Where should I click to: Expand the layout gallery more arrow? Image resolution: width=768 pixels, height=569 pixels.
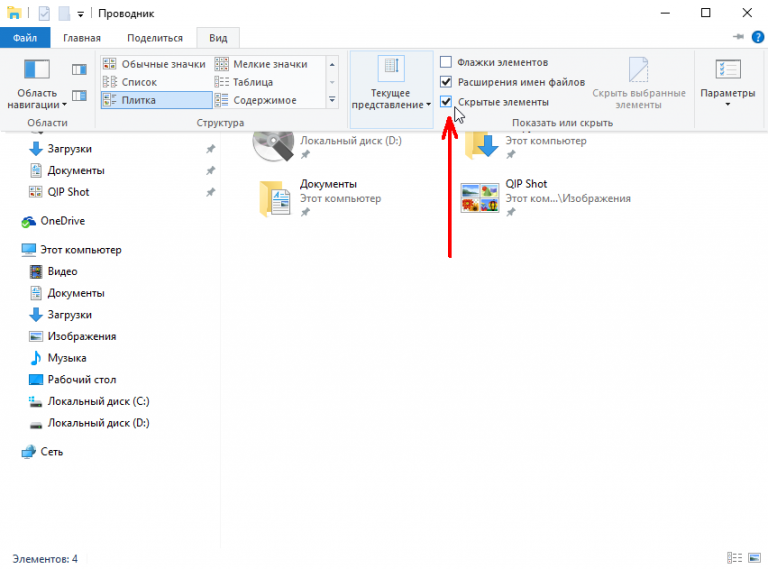tap(332, 99)
